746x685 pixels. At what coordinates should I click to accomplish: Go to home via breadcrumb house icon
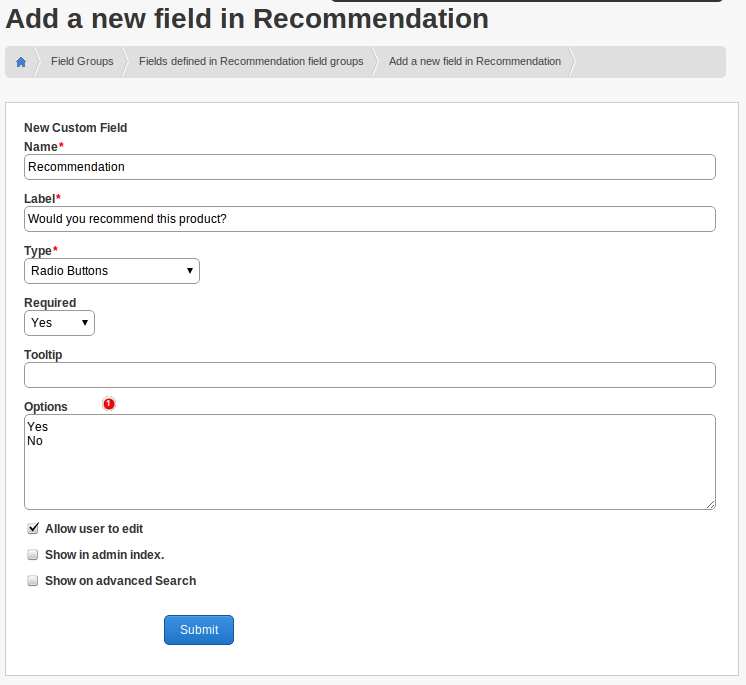20,62
